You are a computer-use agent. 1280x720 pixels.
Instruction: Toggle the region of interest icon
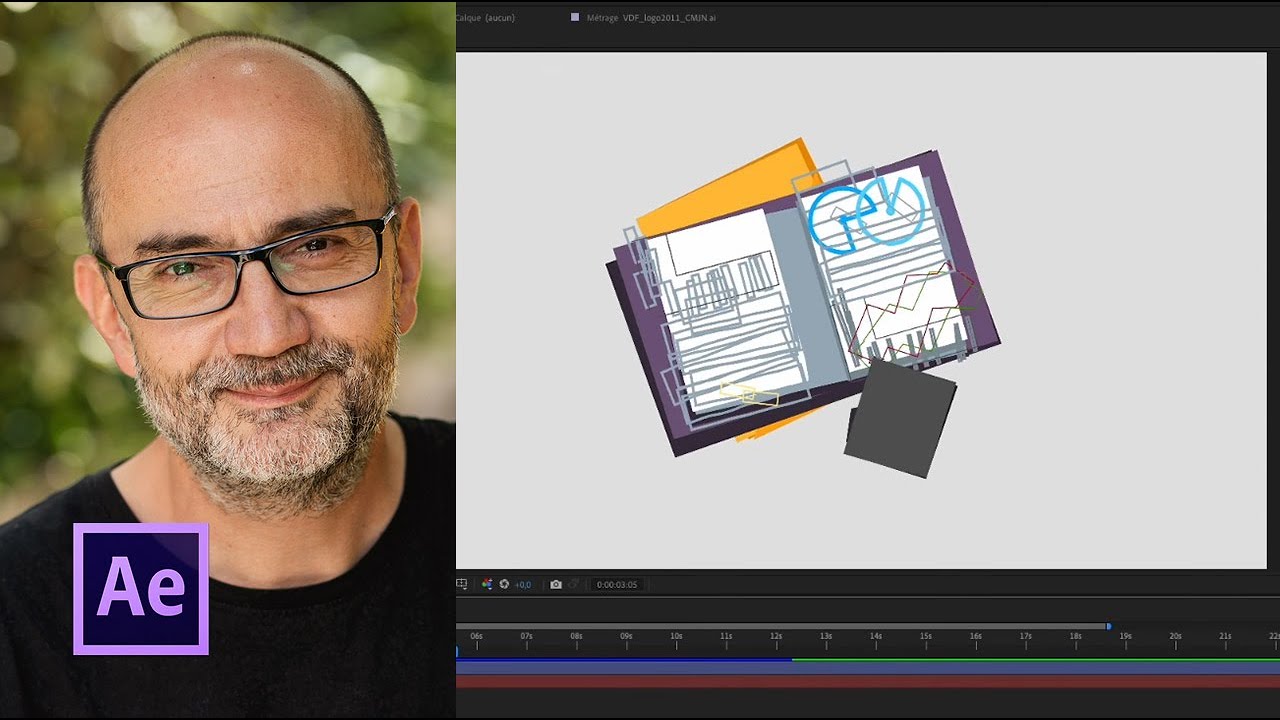click(462, 584)
